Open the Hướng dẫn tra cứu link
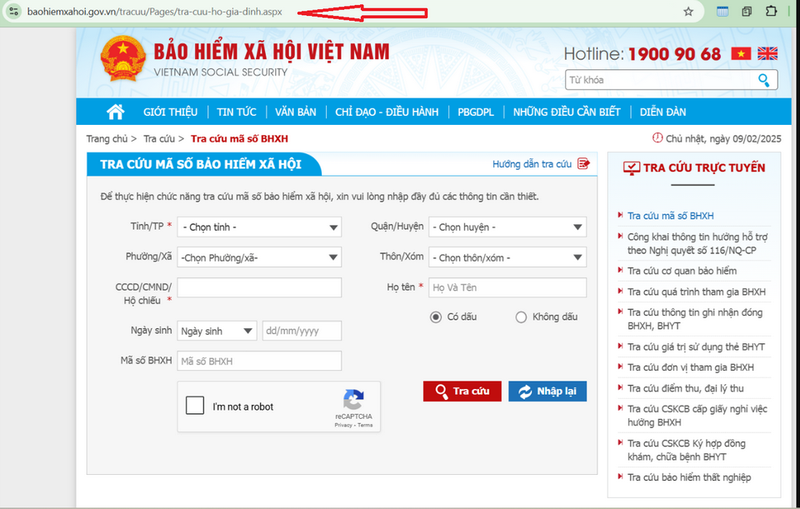 tap(532, 164)
